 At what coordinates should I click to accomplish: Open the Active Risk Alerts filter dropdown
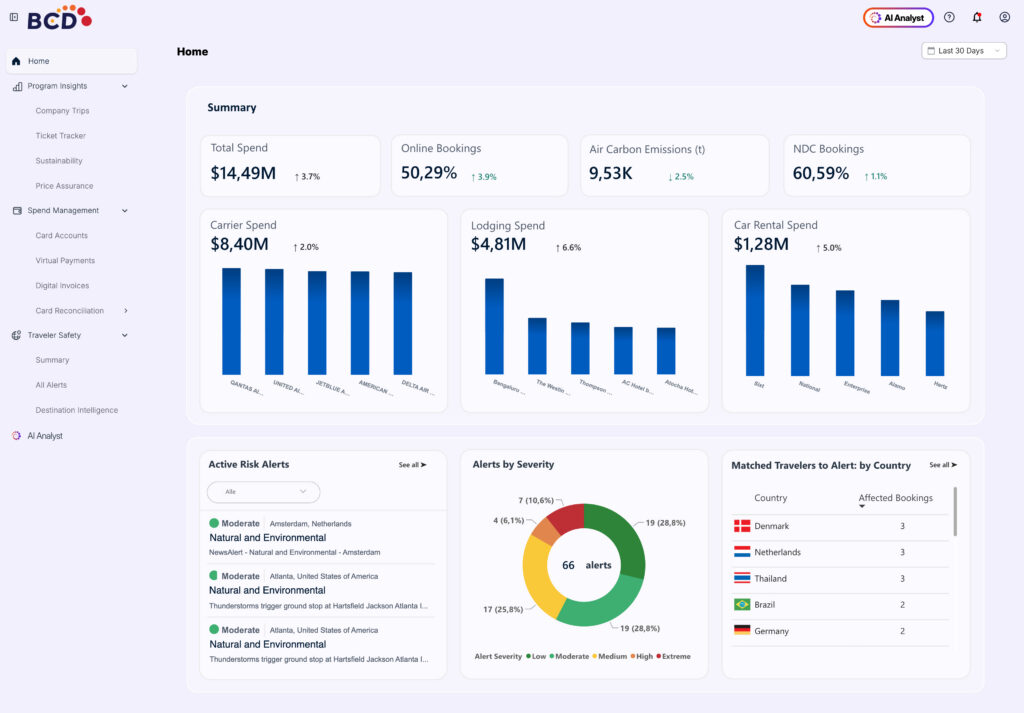[263, 492]
